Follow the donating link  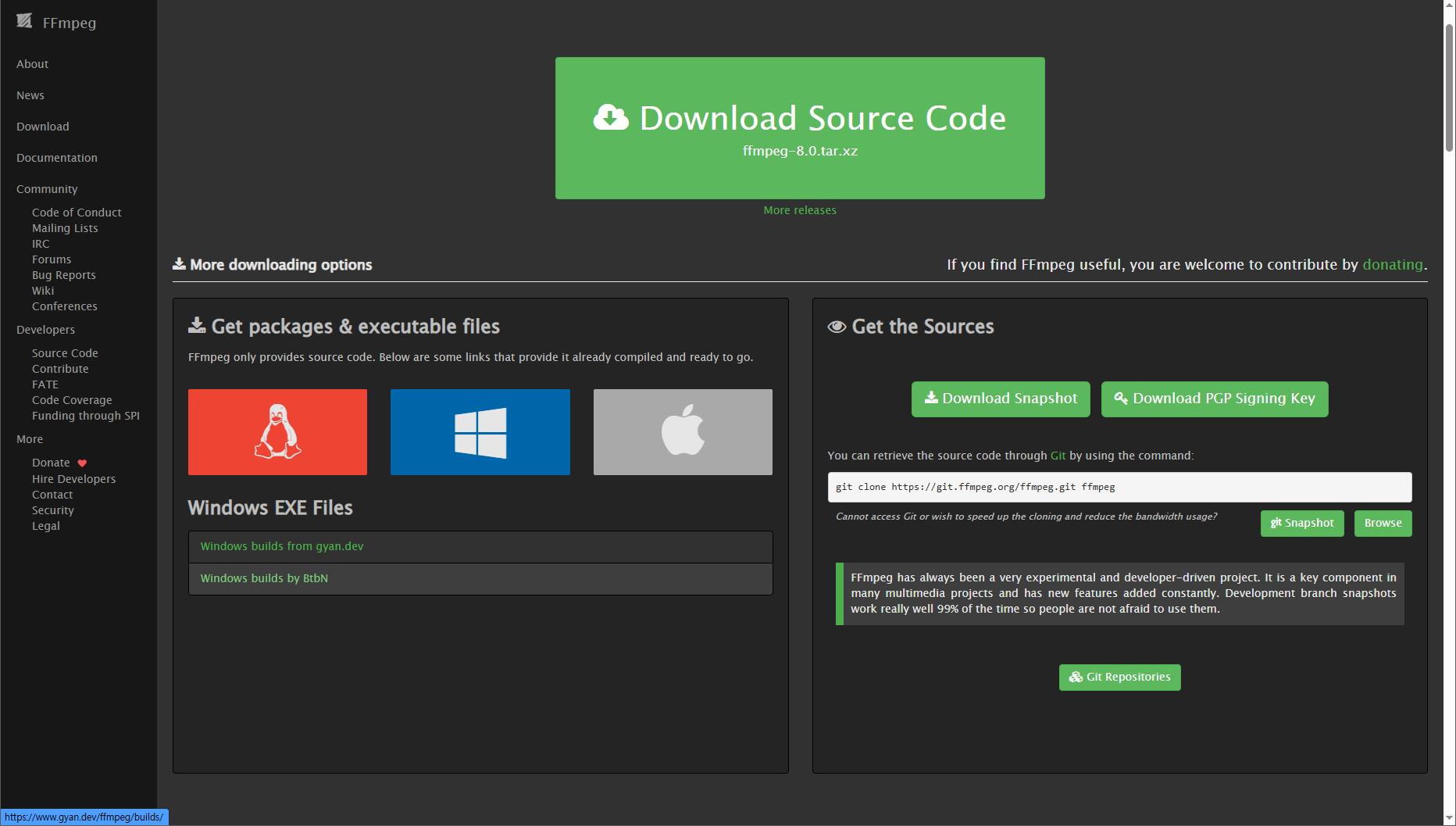(1393, 264)
